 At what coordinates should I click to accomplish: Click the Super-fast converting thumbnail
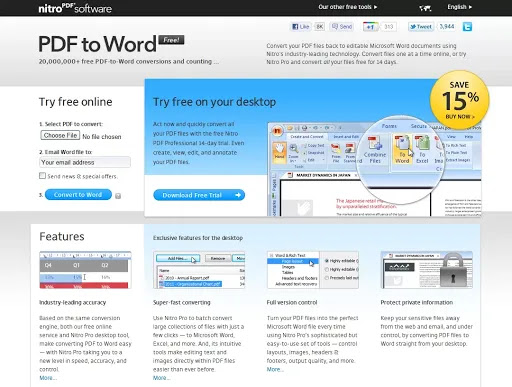(199, 270)
